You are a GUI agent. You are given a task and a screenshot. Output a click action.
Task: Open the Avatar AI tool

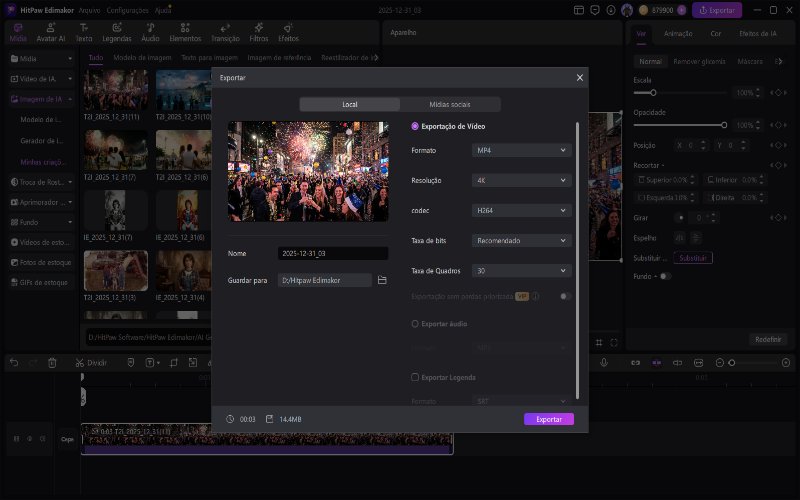pyautogui.click(x=51, y=33)
